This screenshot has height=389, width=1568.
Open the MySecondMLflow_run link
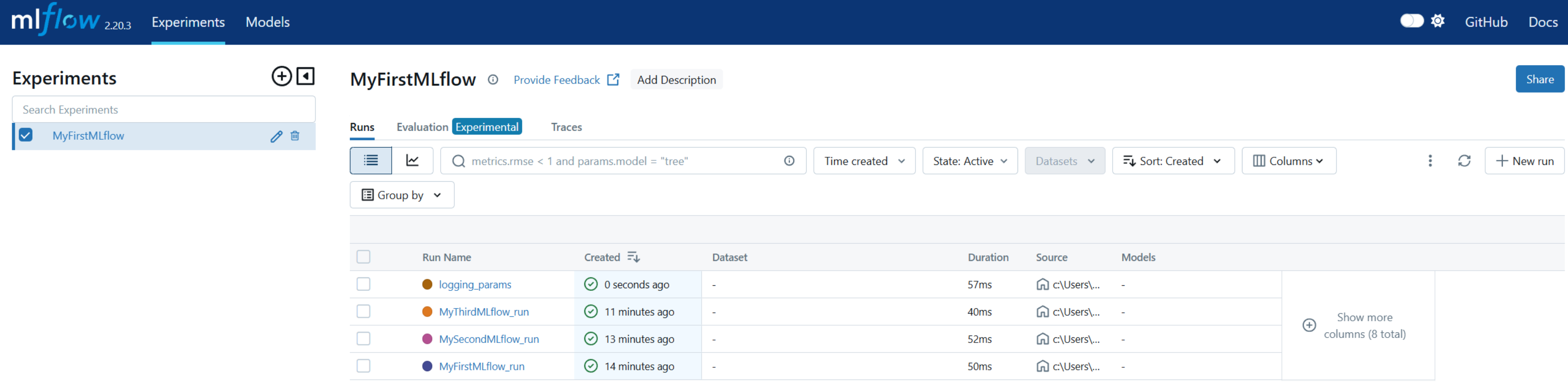click(489, 339)
